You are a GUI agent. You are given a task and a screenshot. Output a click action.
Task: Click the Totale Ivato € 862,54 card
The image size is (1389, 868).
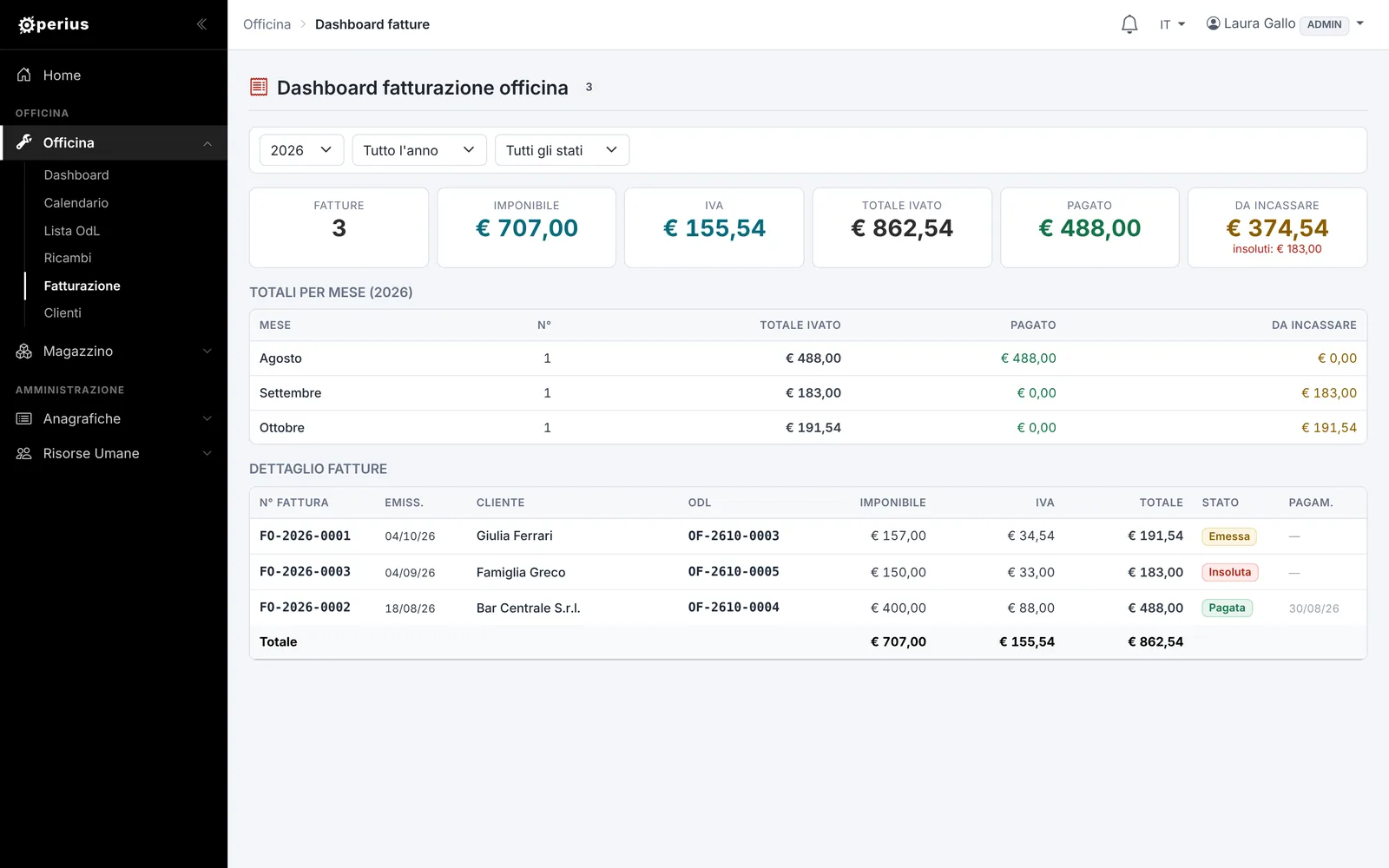tap(902, 227)
